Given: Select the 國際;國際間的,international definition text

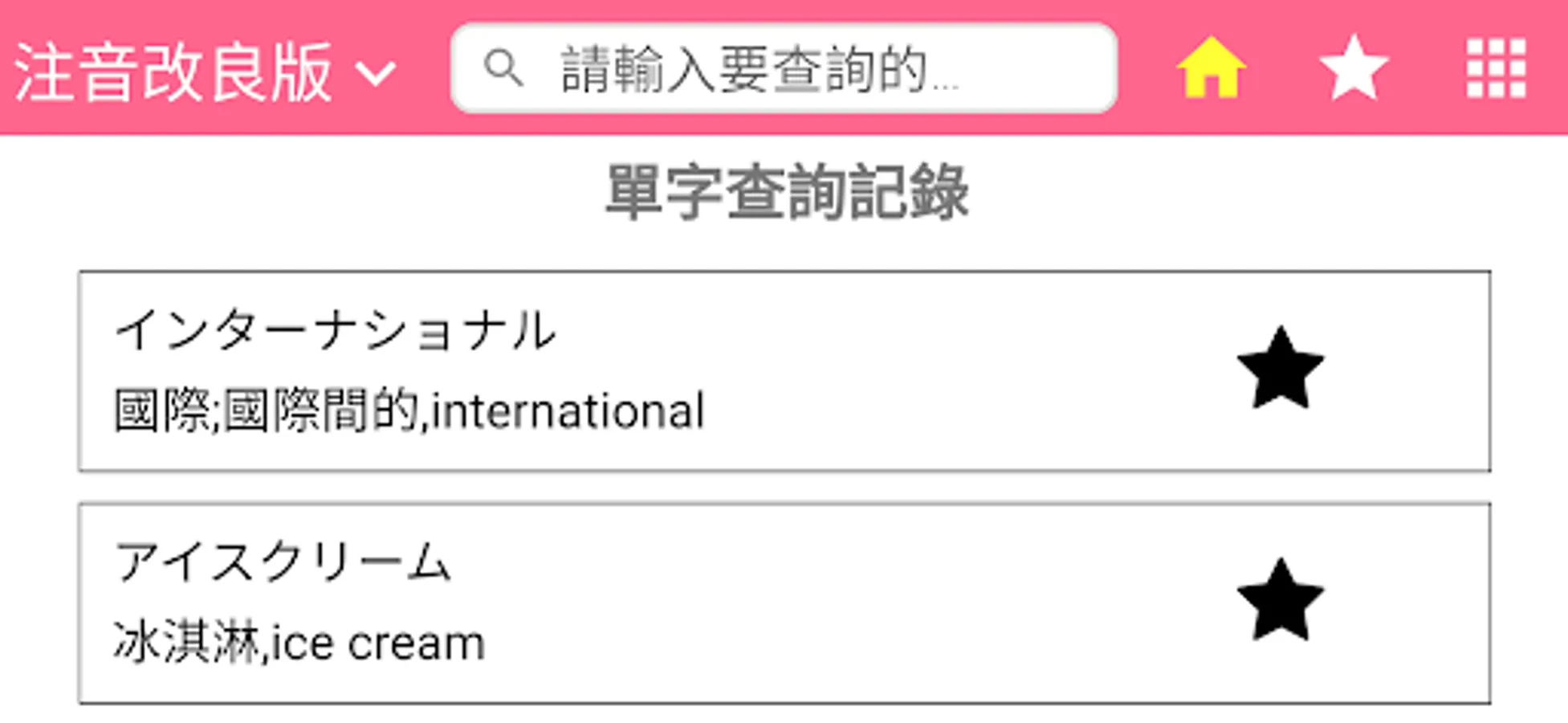Looking at the screenshot, I should pos(409,411).
